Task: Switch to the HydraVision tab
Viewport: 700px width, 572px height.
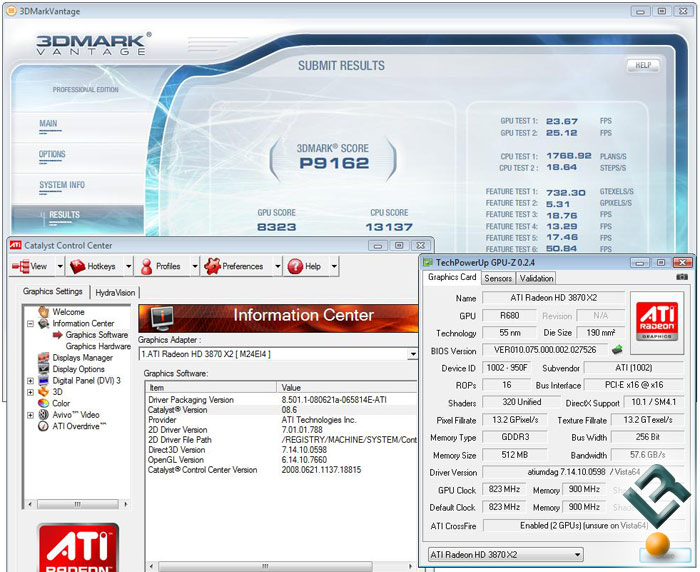Action: pyautogui.click(x=115, y=292)
